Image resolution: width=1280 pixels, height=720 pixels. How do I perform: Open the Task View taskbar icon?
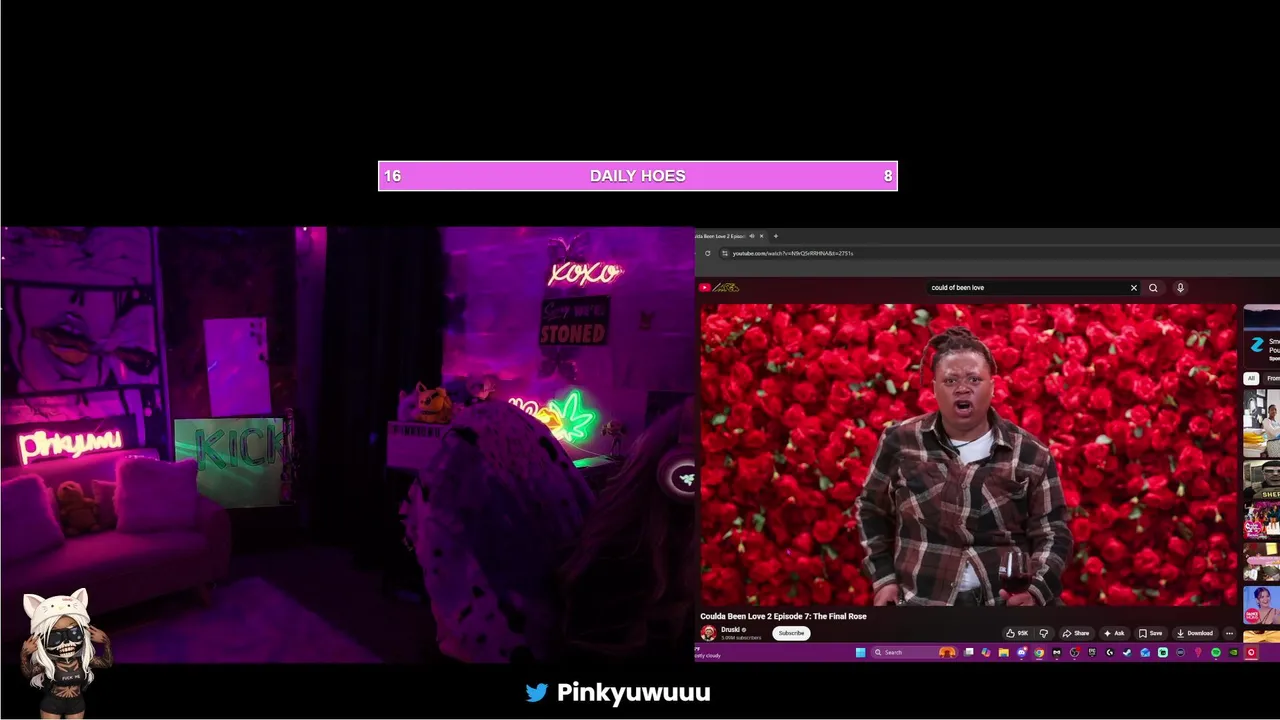click(x=968, y=652)
